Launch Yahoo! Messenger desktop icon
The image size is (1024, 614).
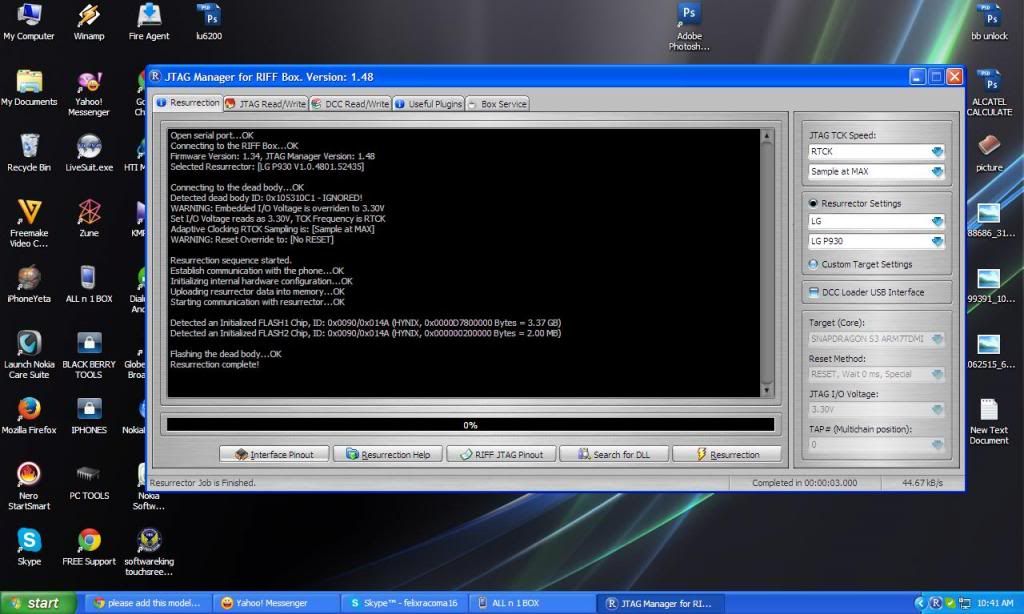coord(89,93)
